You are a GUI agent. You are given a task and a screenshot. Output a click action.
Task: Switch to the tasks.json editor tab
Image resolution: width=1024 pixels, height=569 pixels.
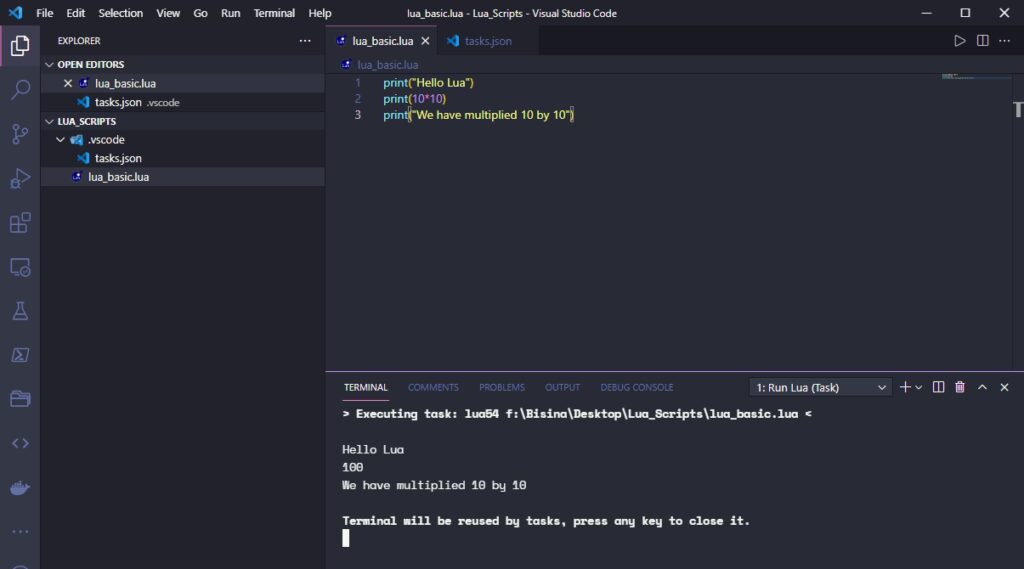480,41
